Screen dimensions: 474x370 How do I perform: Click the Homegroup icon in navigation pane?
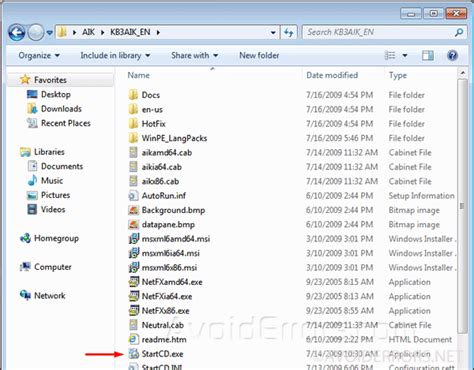[x=25, y=238]
